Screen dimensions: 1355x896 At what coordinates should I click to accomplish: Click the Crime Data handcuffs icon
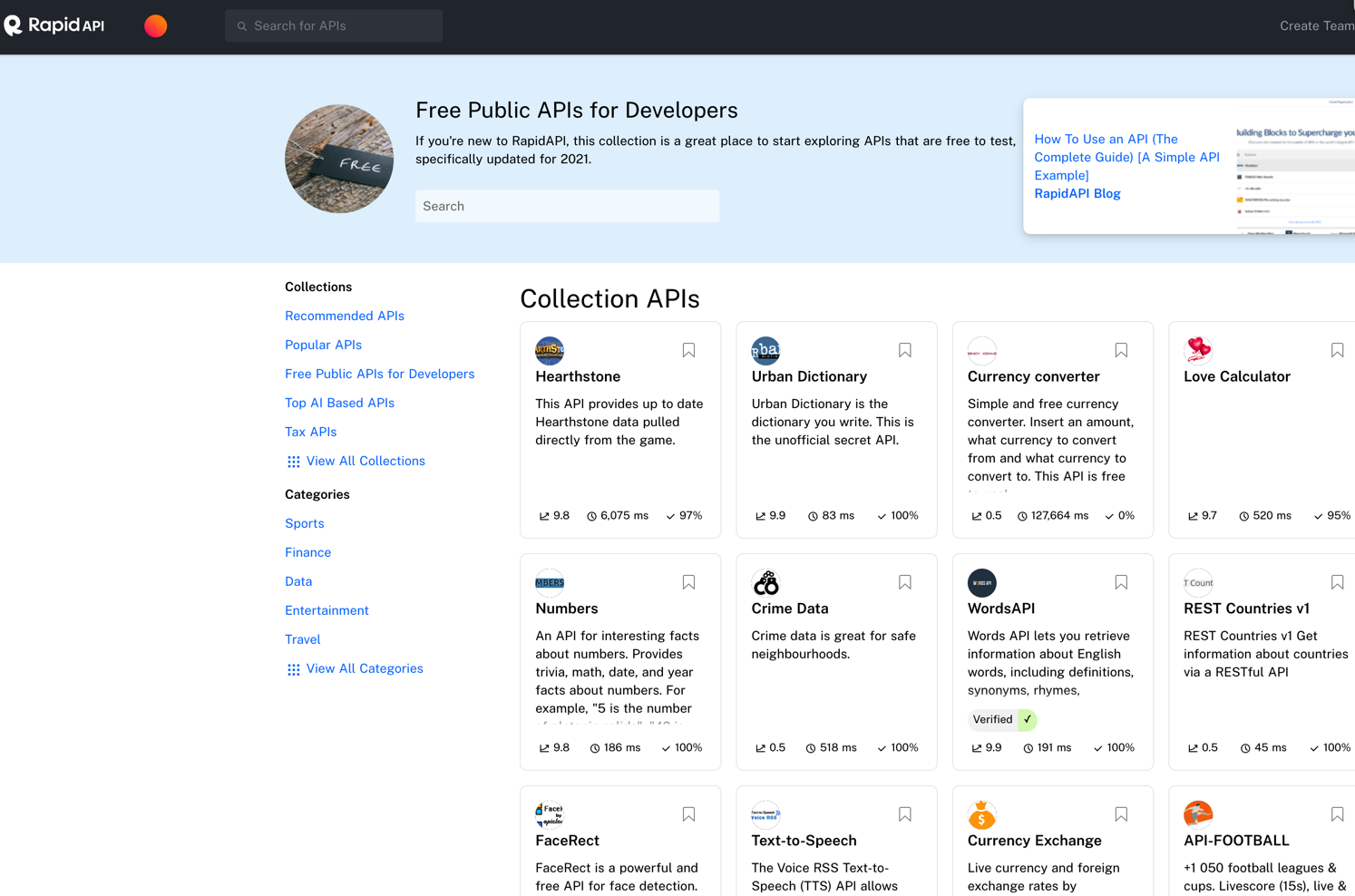click(x=765, y=582)
